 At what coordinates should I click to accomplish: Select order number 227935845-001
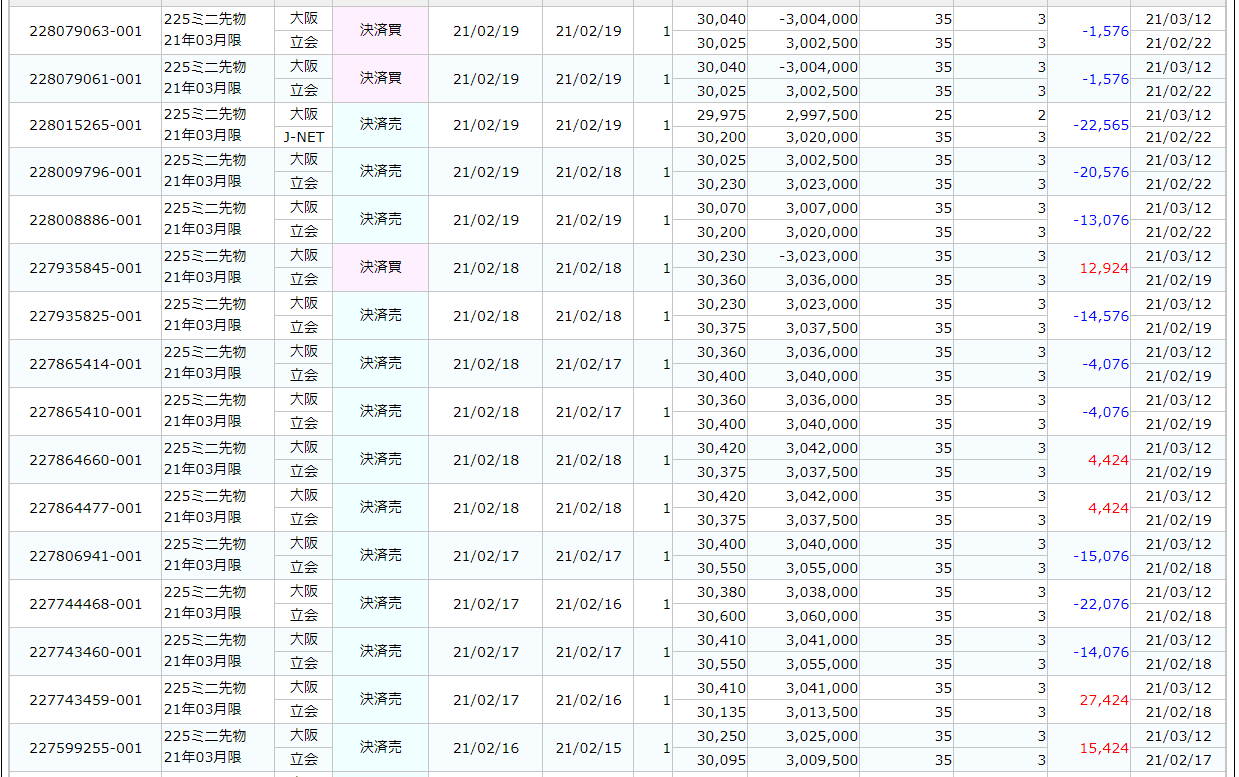(x=86, y=268)
